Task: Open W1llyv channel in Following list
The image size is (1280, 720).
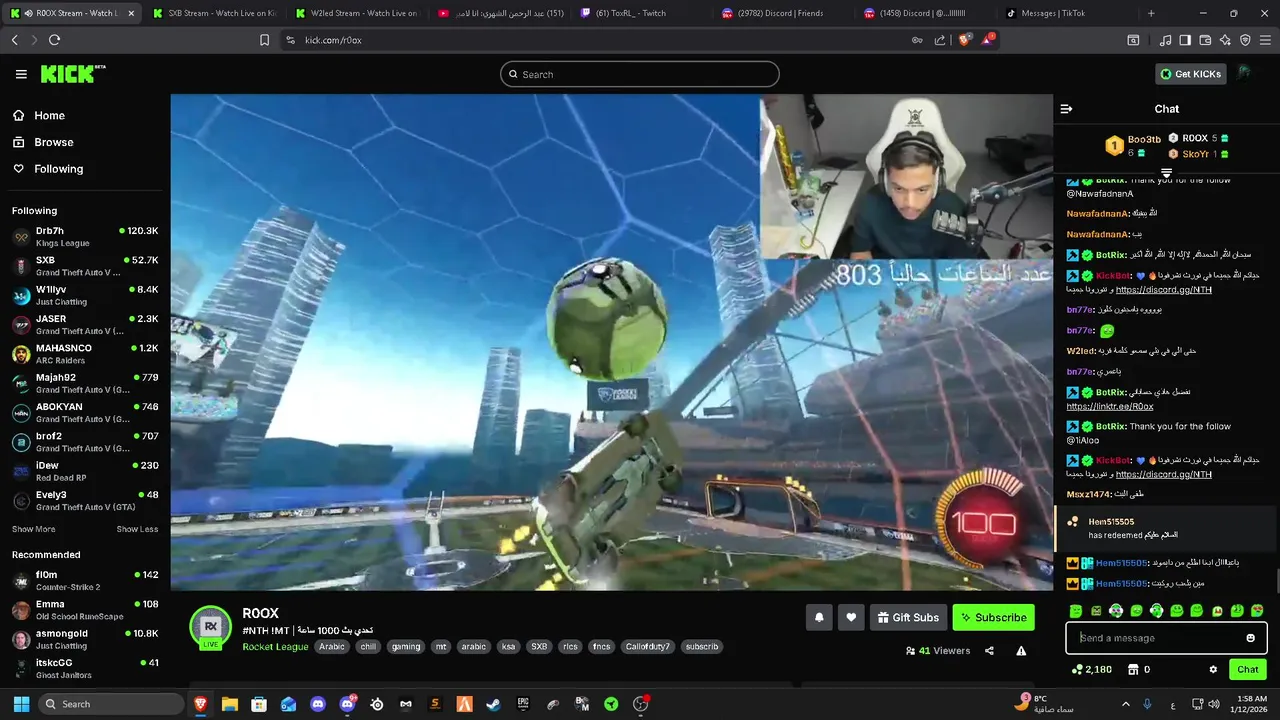Action: coord(85,295)
